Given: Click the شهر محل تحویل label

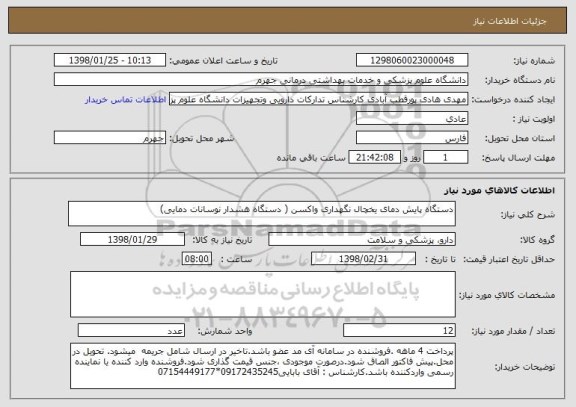Looking at the screenshot, I should point(202,138).
